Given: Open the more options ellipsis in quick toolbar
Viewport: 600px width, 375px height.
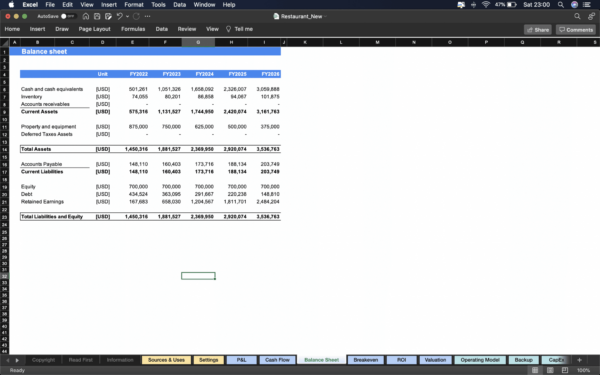Looking at the screenshot, I should click(148, 16).
